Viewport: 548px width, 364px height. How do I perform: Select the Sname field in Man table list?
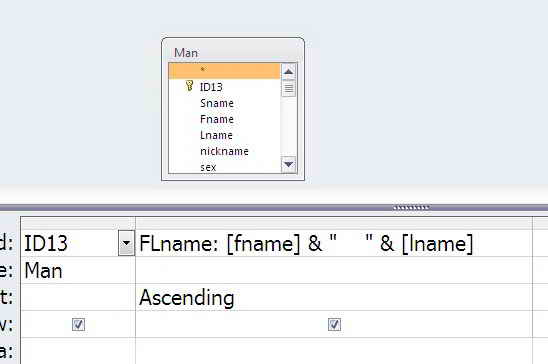click(217, 103)
